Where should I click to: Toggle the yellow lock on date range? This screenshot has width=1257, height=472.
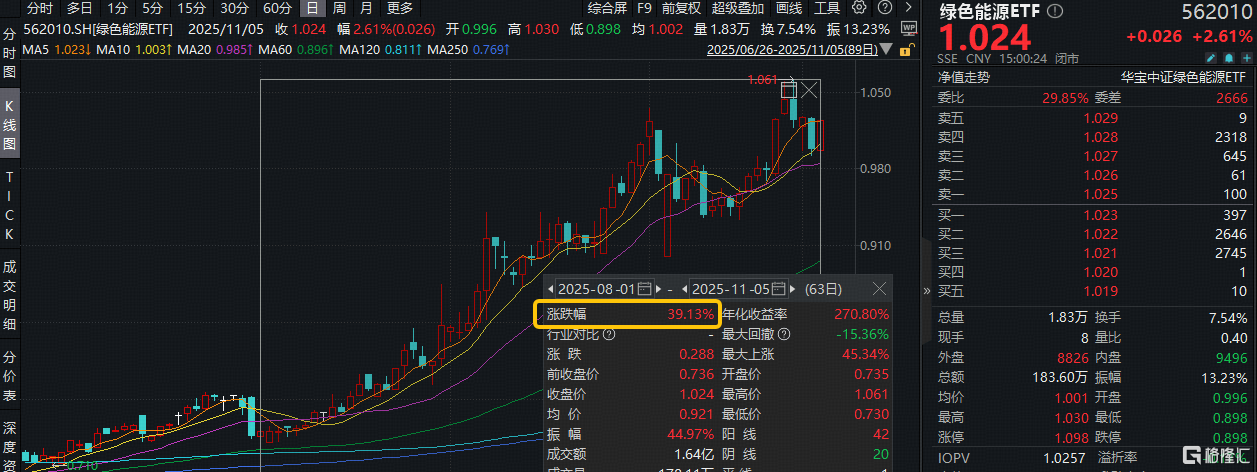coord(908,49)
